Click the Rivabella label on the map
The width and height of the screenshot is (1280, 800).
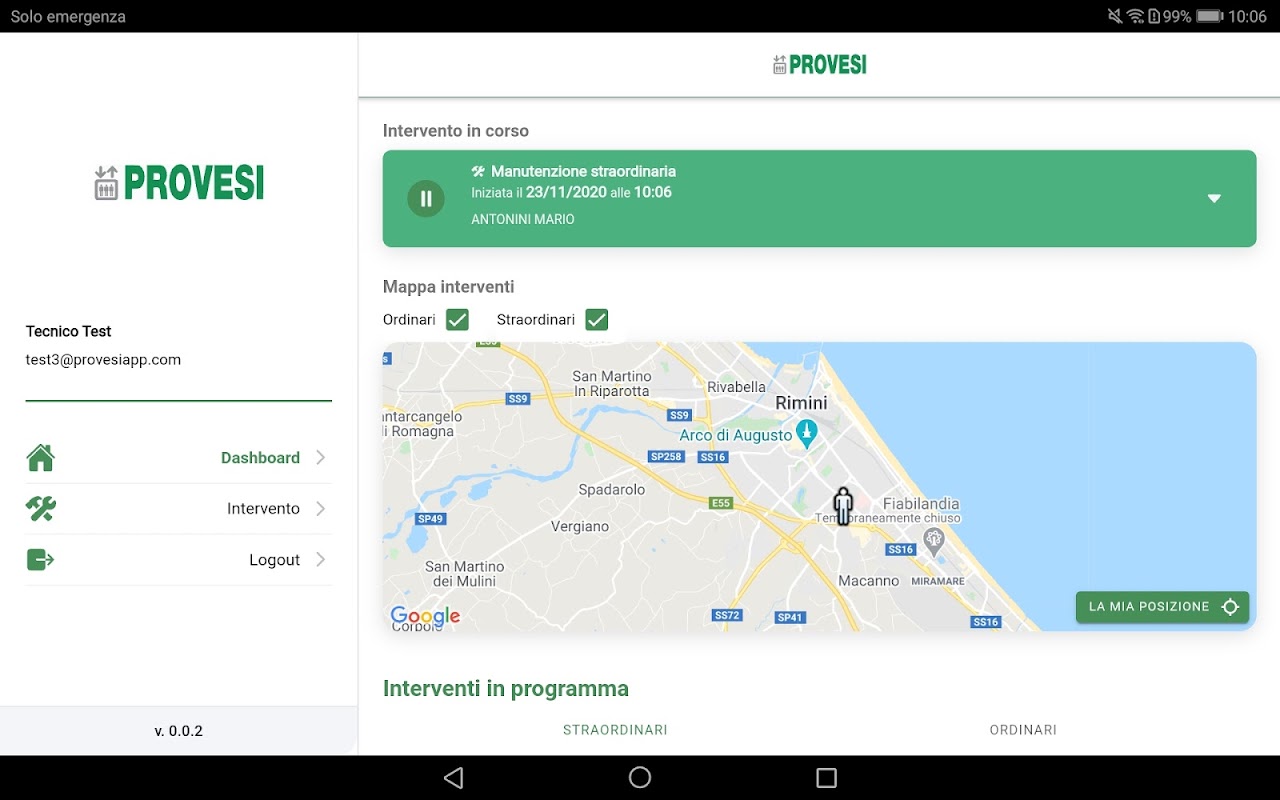(736, 387)
